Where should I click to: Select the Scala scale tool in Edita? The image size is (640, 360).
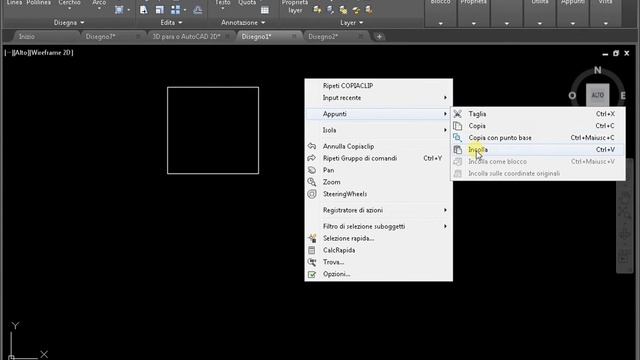click(160, 10)
